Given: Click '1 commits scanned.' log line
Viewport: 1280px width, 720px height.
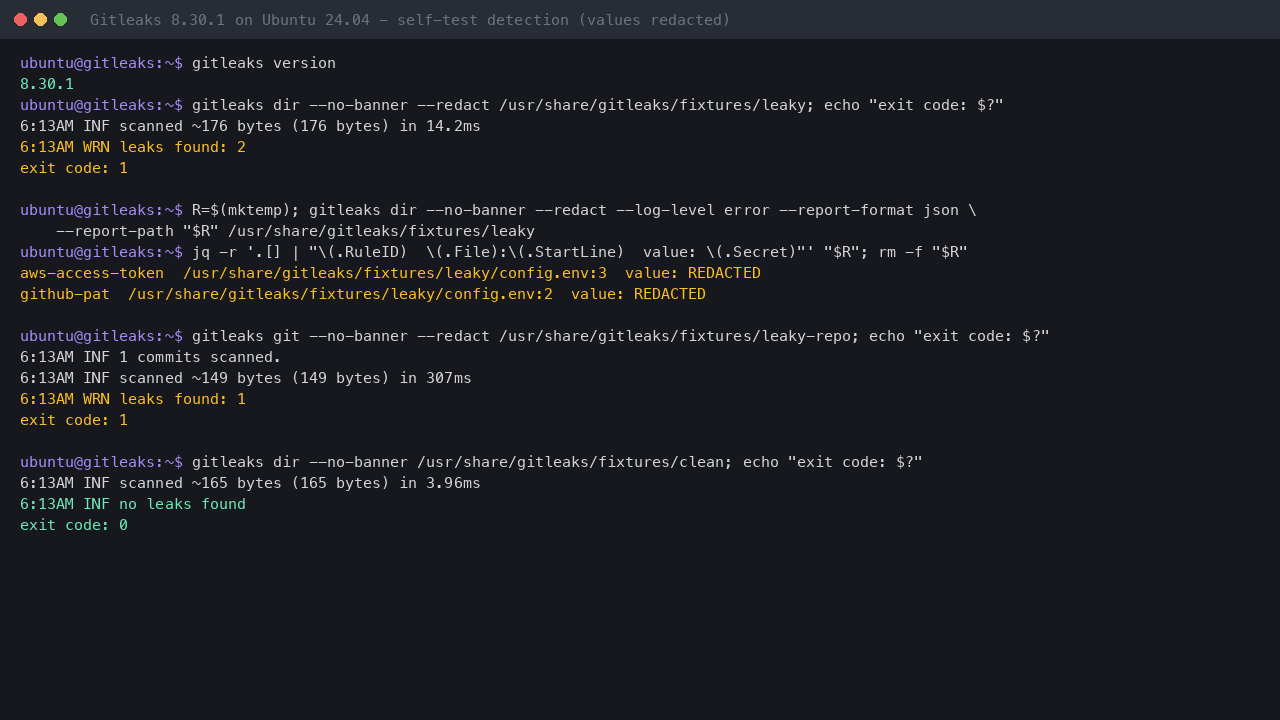Looking at the screenshot, I should tap(151, 357).
